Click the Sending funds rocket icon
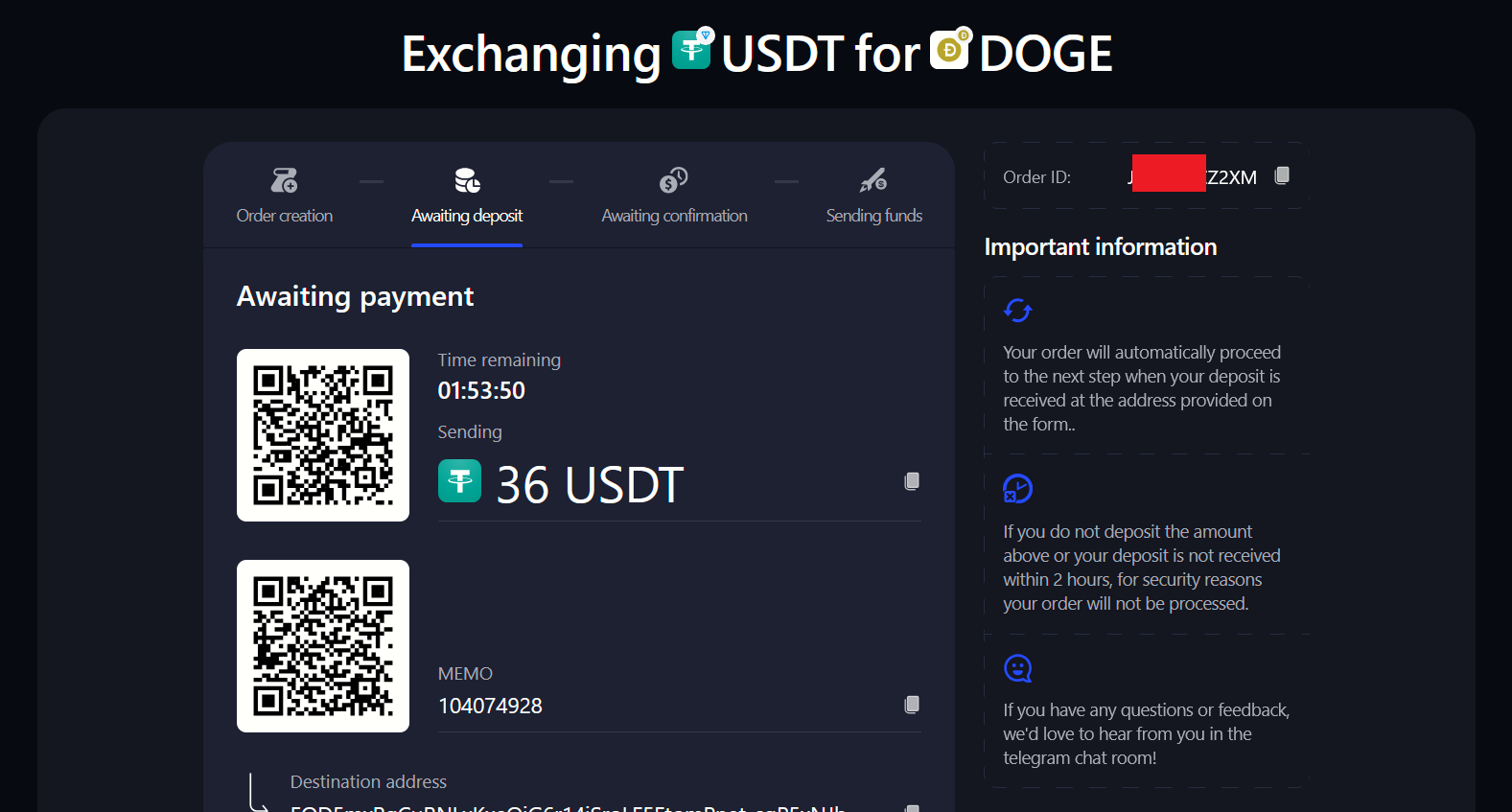Viewport: 1512px width, 812px height. tap(873, 180)
